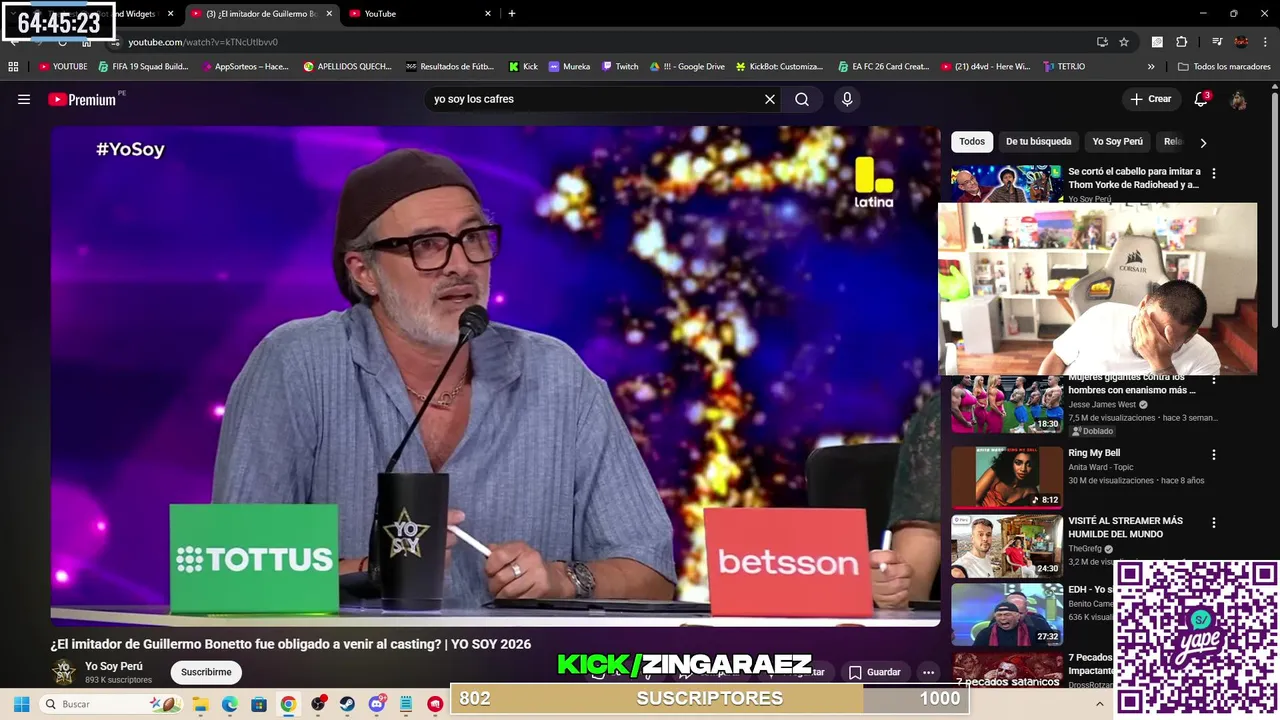Open the Chrome apps grid shortcut
Viewport: 1280px width, 720px height.
(13, 67)
